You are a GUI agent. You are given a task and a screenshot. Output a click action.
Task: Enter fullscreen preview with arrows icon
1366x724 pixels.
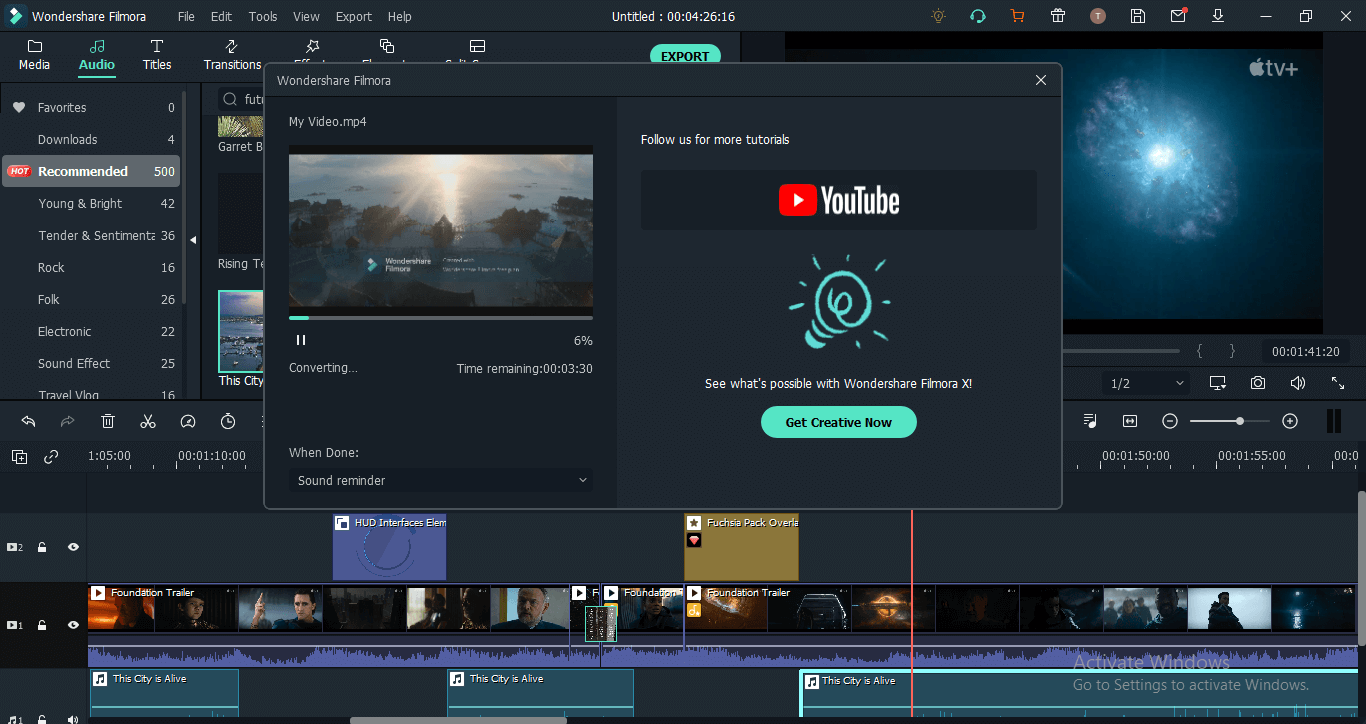[1338, 383]
